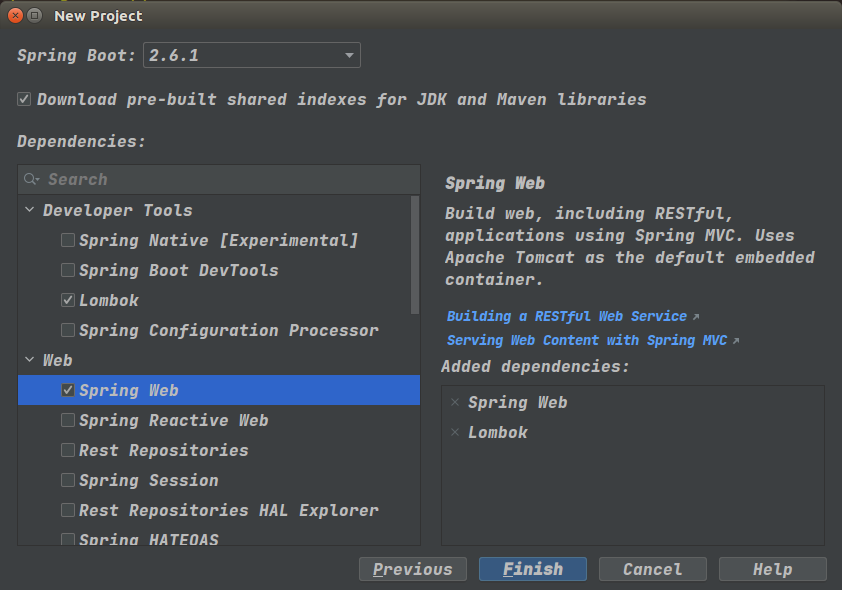Collapse the Web group
842x590 pixels.
tap(30, 360)
